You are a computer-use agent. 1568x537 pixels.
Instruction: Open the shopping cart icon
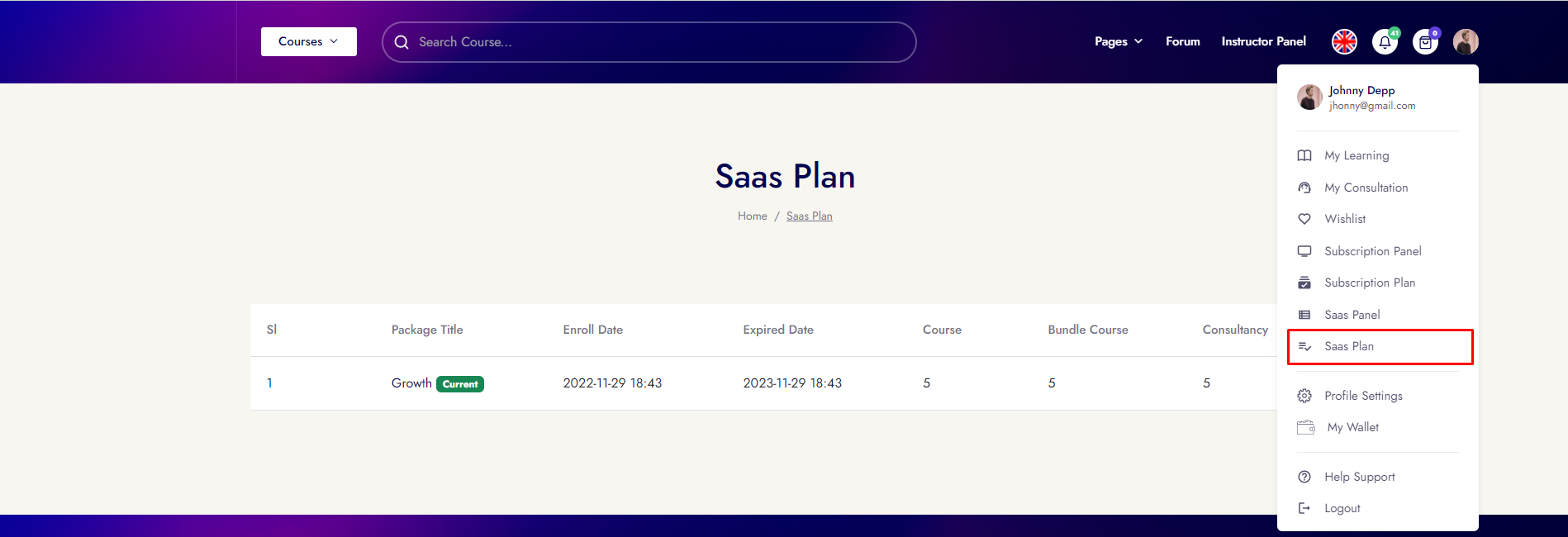point(1425,42)
